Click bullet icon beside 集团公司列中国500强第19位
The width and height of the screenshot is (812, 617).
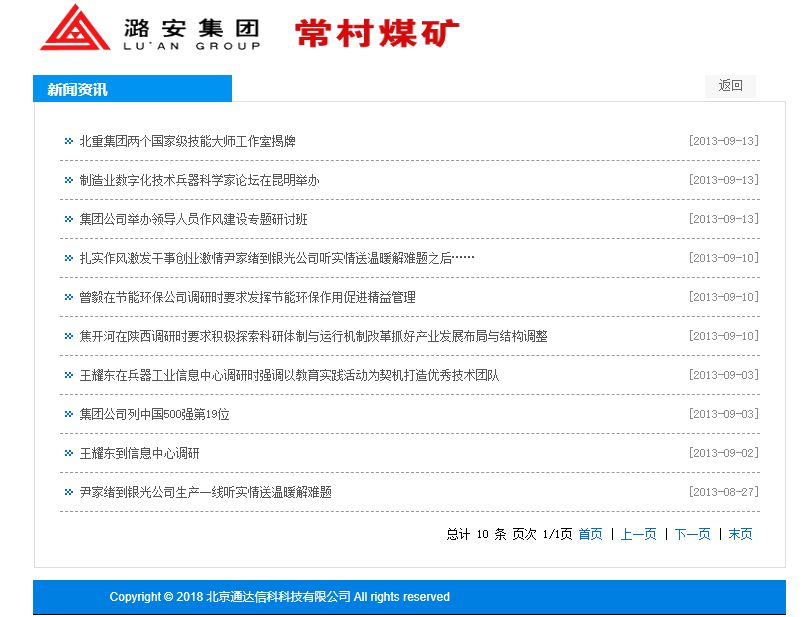[x=68, y=414]
